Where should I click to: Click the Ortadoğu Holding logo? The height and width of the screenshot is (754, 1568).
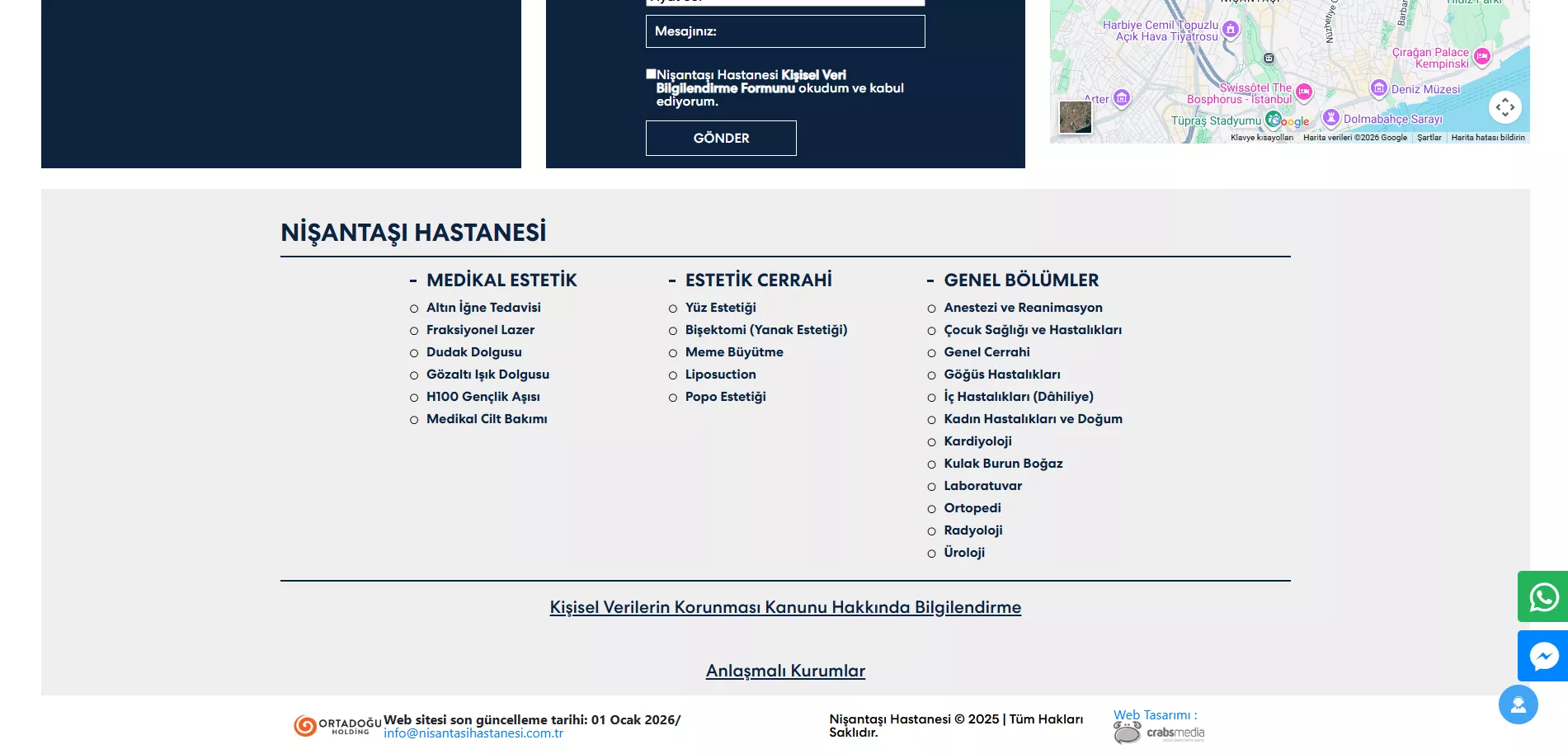click(x=337, y=725)
